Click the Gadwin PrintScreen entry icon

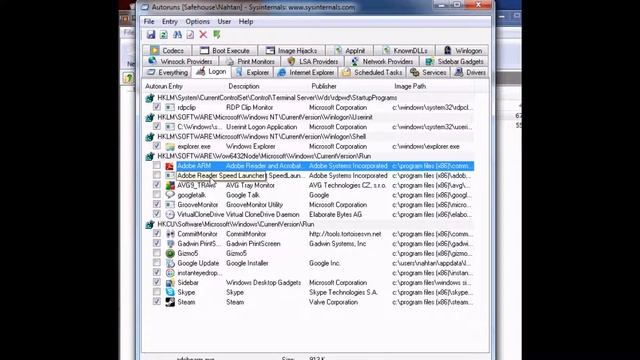click(170, 244)
